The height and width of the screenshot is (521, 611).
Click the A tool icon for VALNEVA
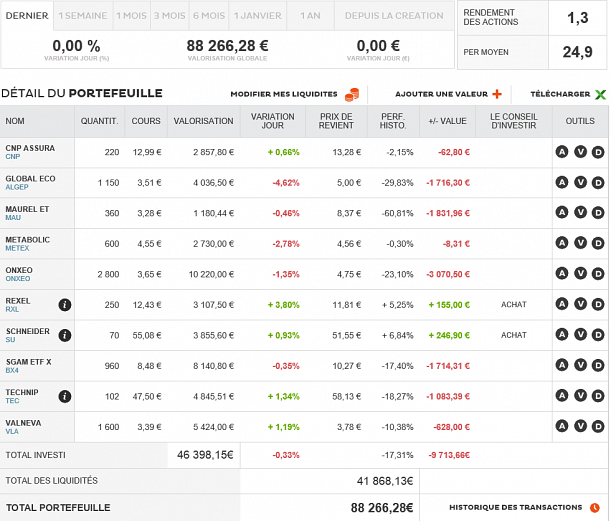[562, 426]
